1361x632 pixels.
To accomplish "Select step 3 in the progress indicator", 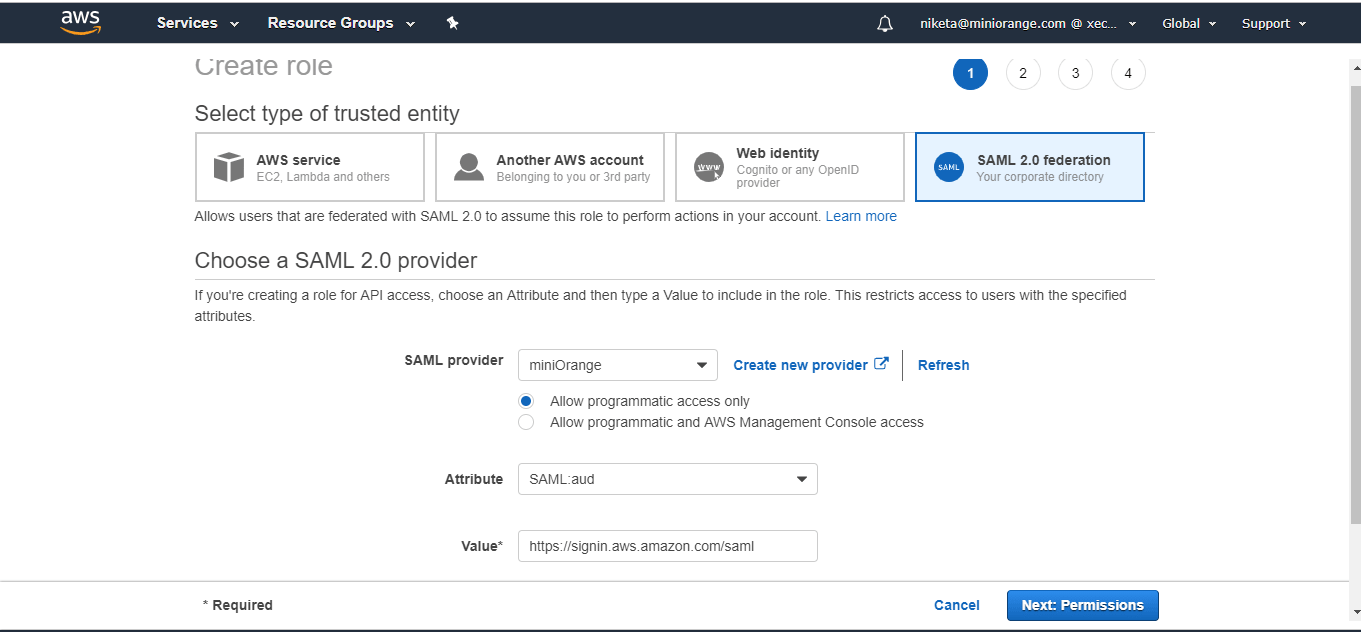I will pos(1075,73).
